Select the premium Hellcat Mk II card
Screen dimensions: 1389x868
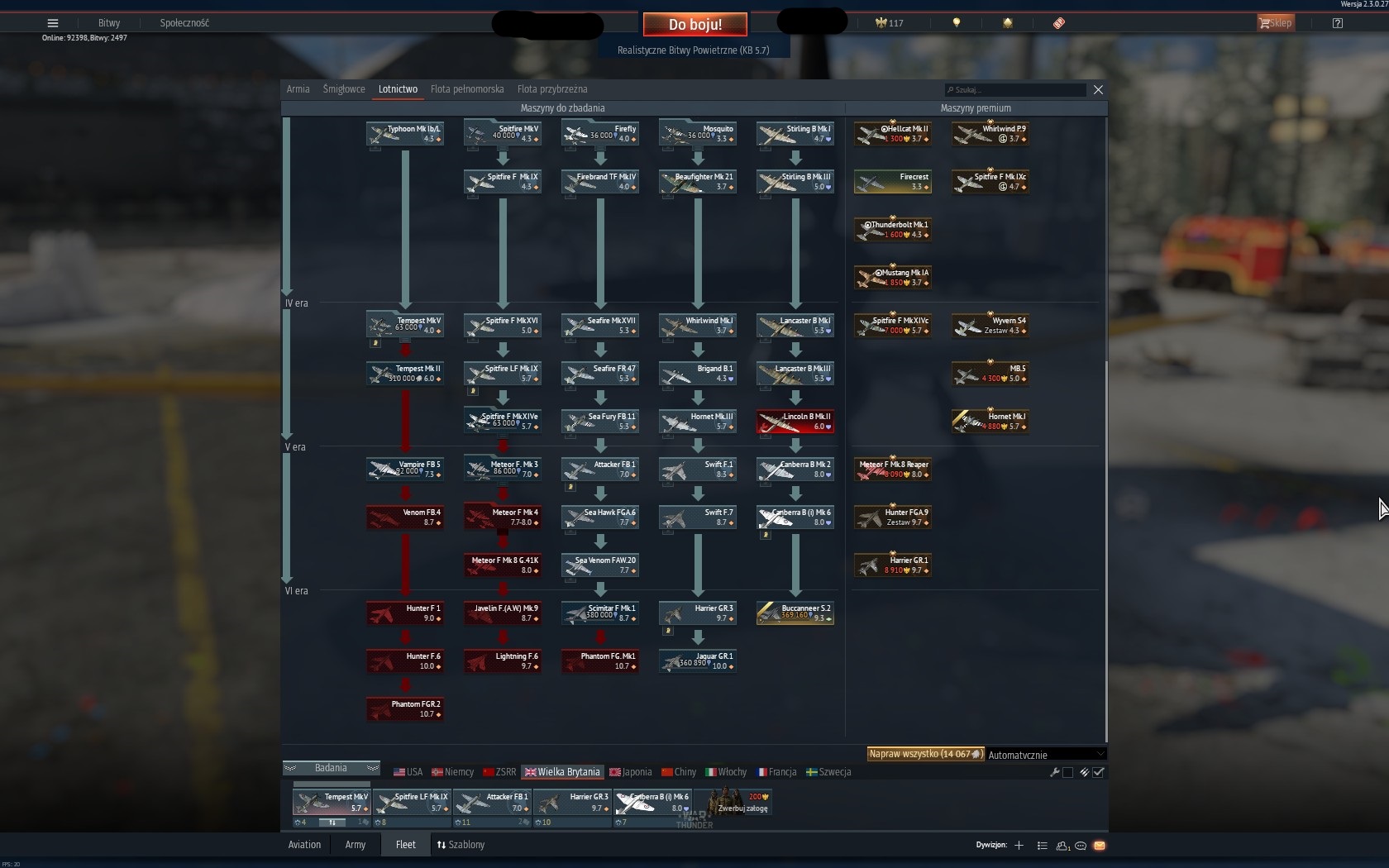[x=893, y=134]
